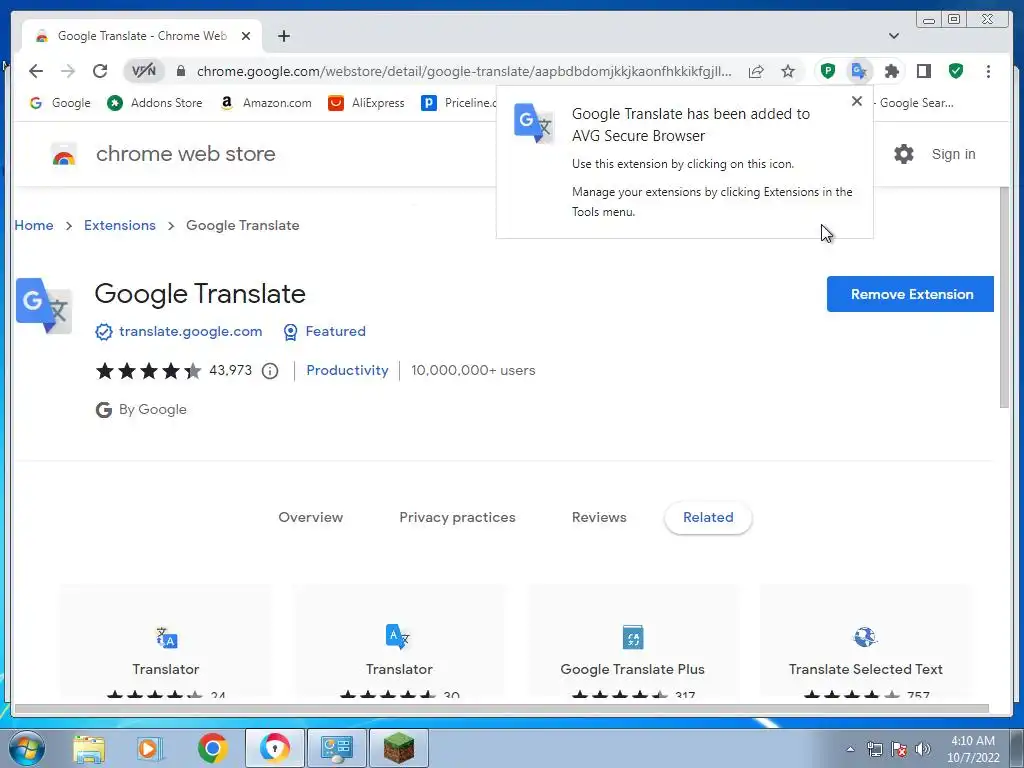
Task: Click the Chrome Web Store rainbow logo
Action: (63, 155)
